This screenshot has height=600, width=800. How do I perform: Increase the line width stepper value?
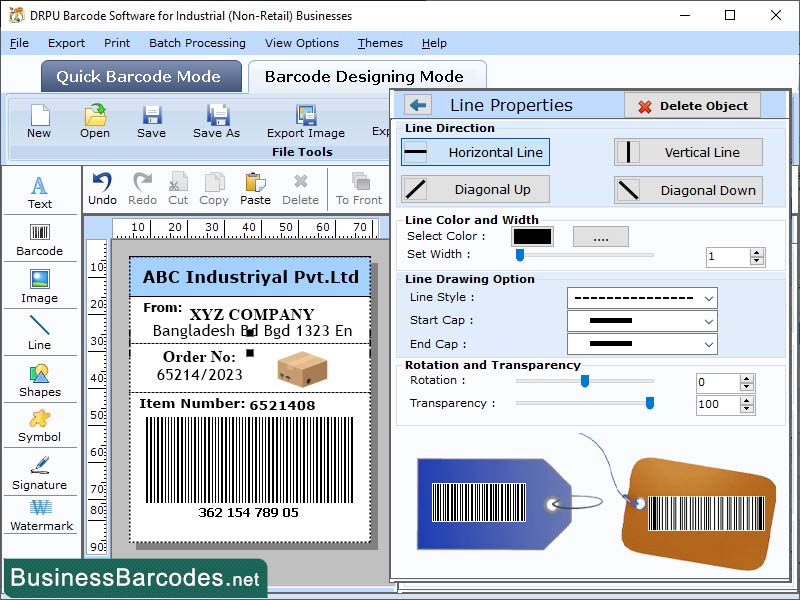point(757,253)
